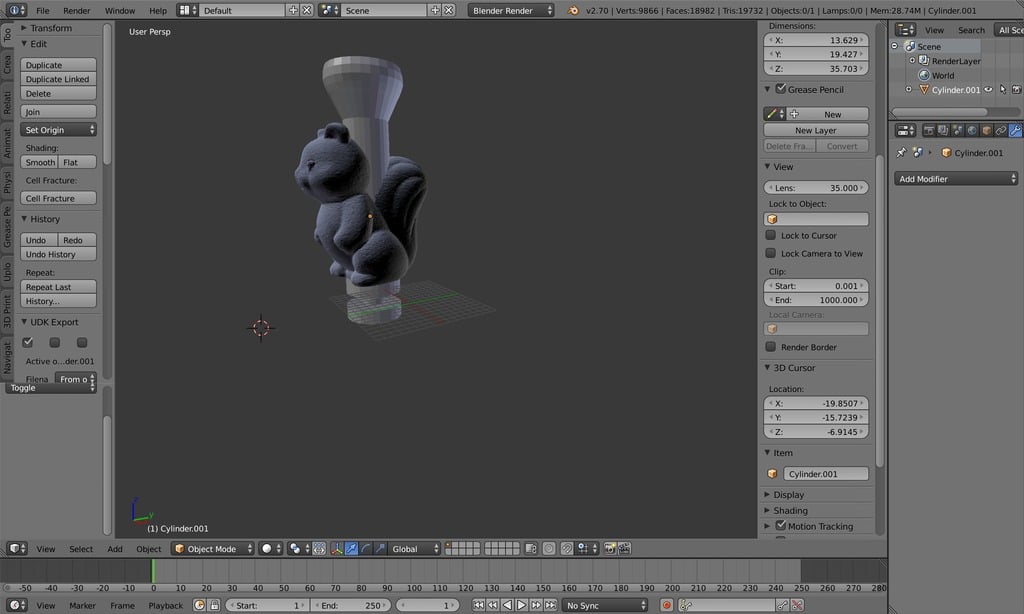Viewport: 1024px width, 614px height.
Task: Expand the Display panel
Action: (788, 494)
